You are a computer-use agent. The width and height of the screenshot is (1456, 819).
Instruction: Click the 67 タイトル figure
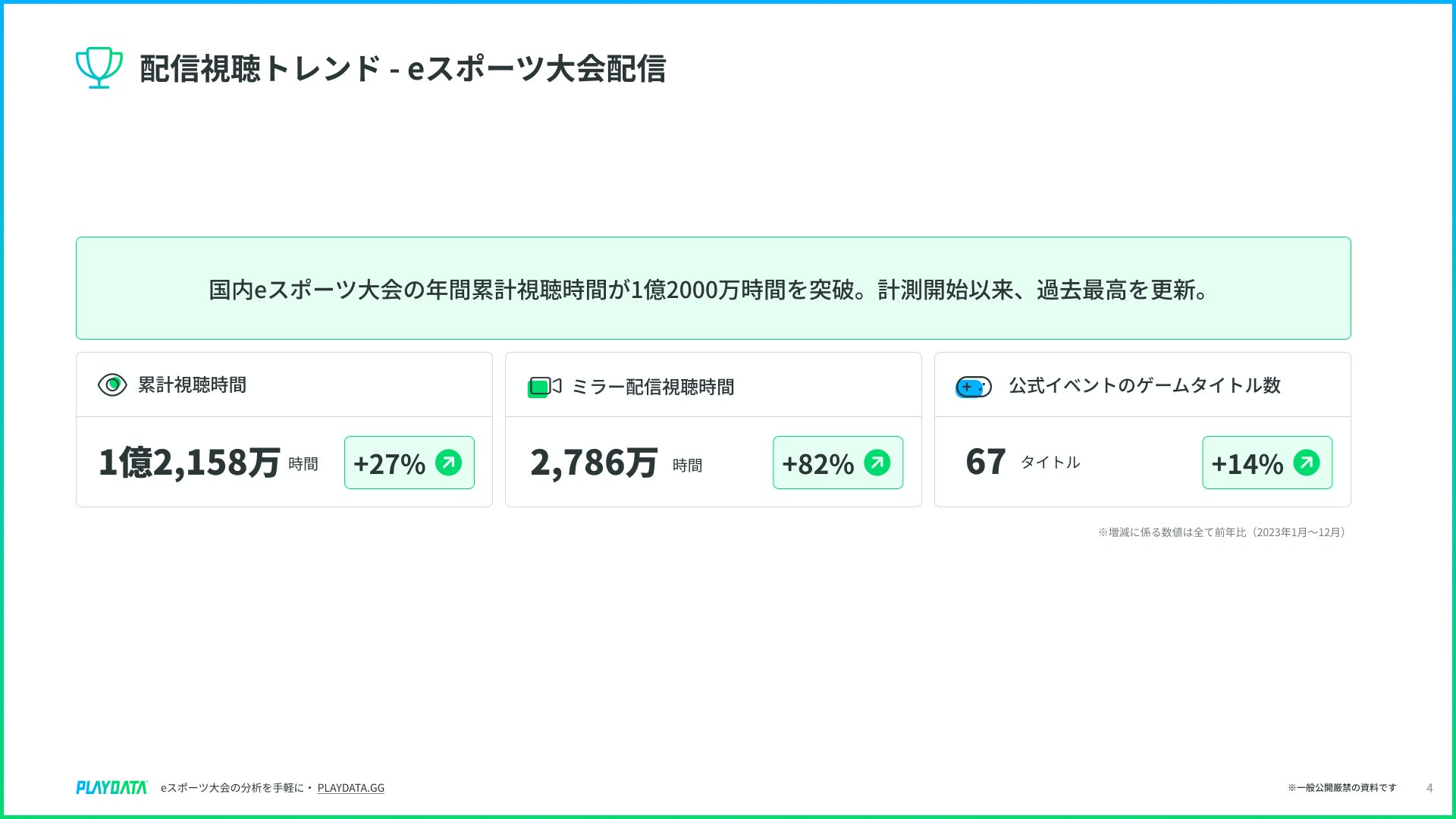[986, 462]
